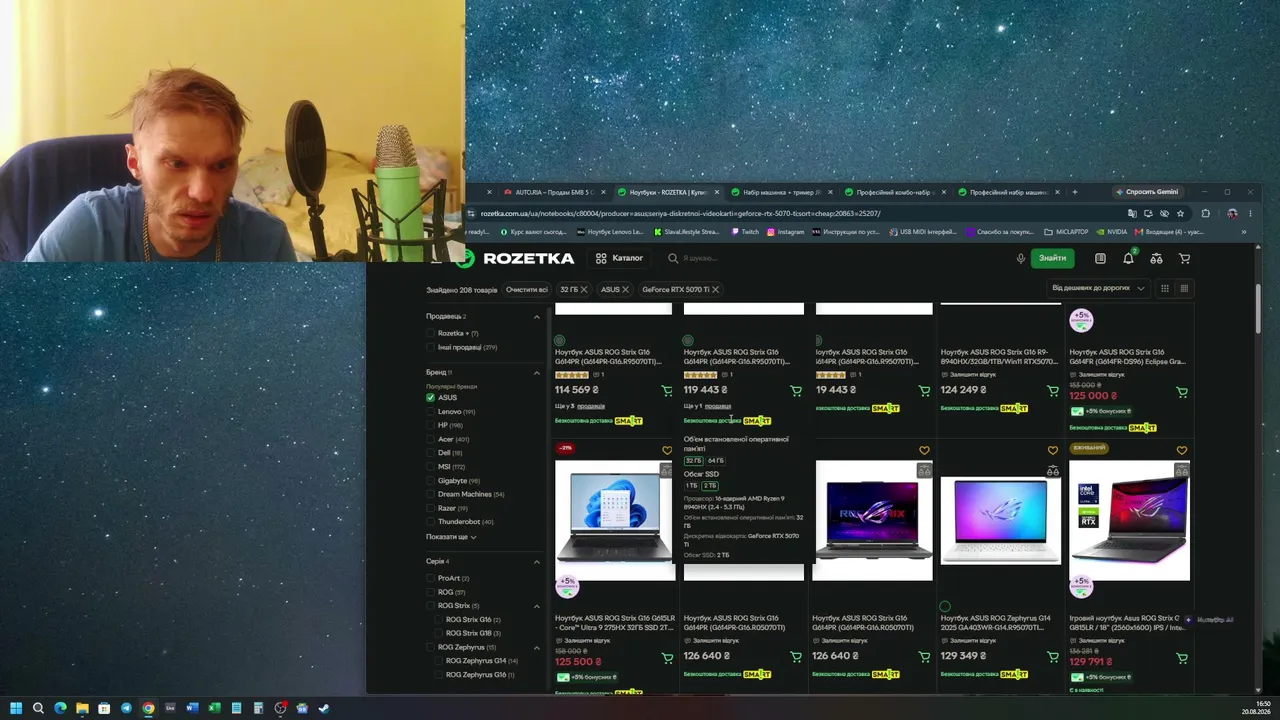The image size is (1280, 720).
Task: Open Telegram from the taskbar
Action: coord(126,708)
